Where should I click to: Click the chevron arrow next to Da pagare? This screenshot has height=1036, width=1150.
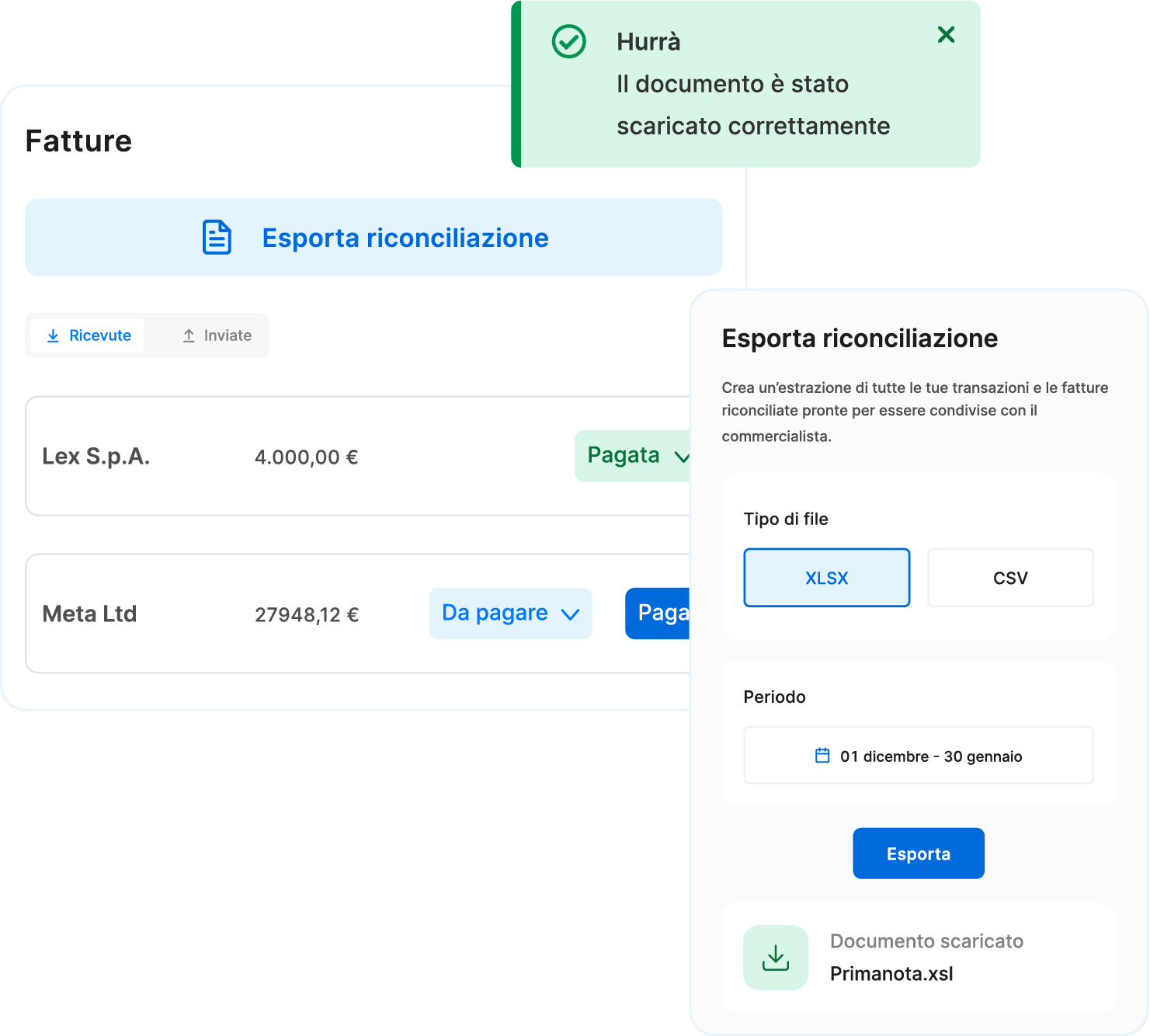(570, 614)
